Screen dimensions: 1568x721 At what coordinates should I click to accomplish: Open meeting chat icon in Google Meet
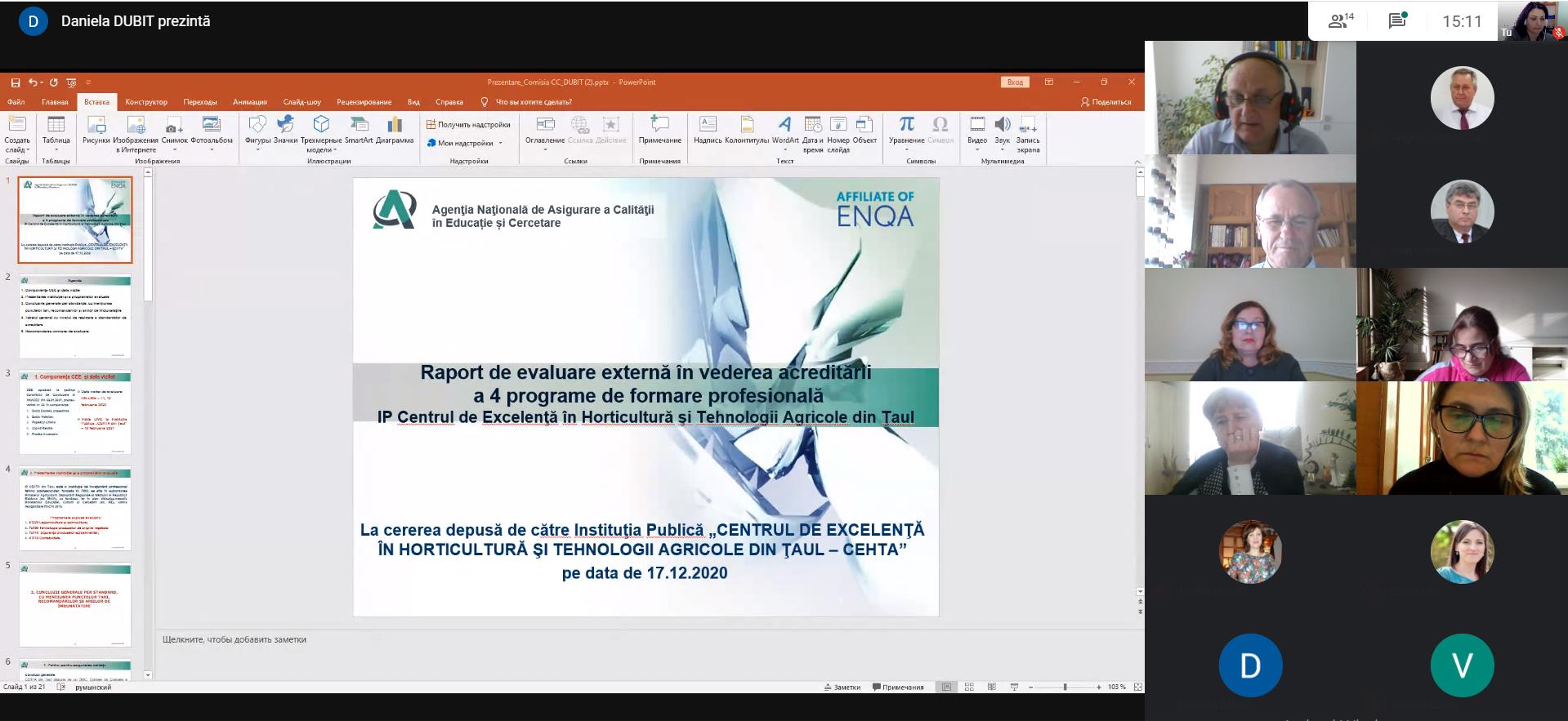point(1397,21)
